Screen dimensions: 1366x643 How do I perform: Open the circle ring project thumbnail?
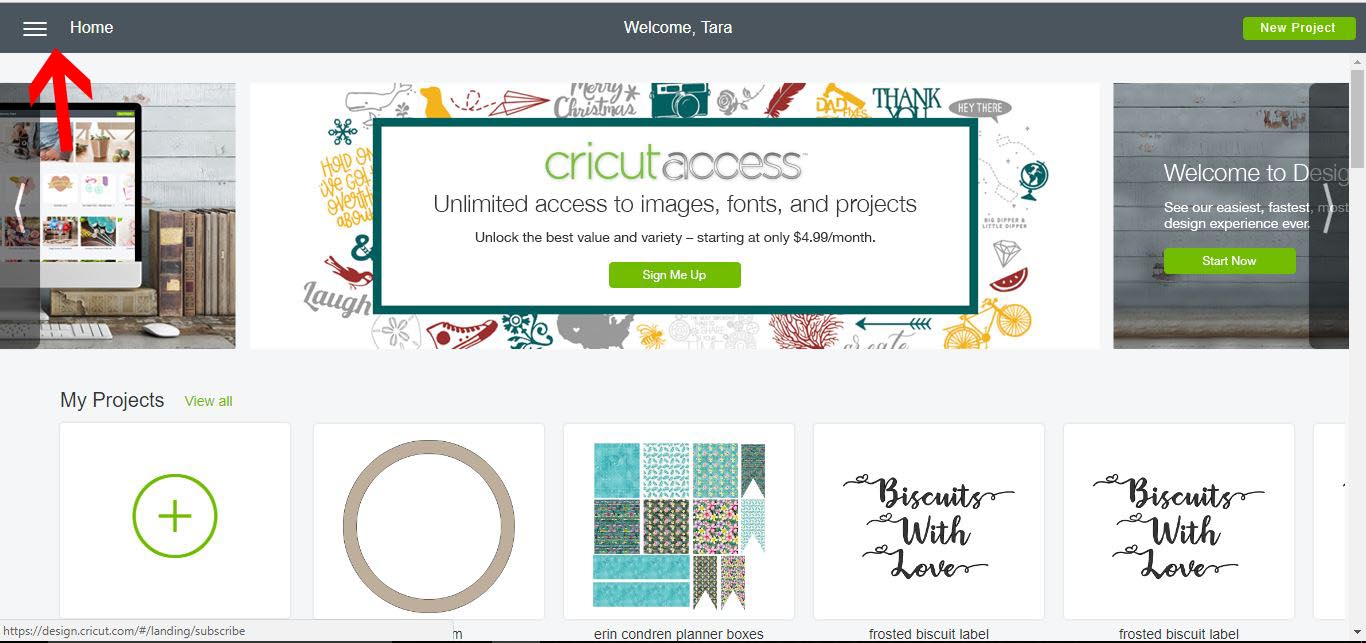(x=429, y=521)
